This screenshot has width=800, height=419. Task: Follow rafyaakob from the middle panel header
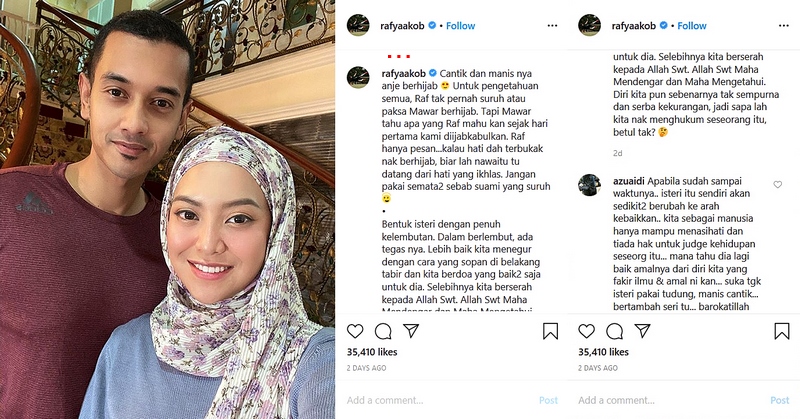click(461, 26)
